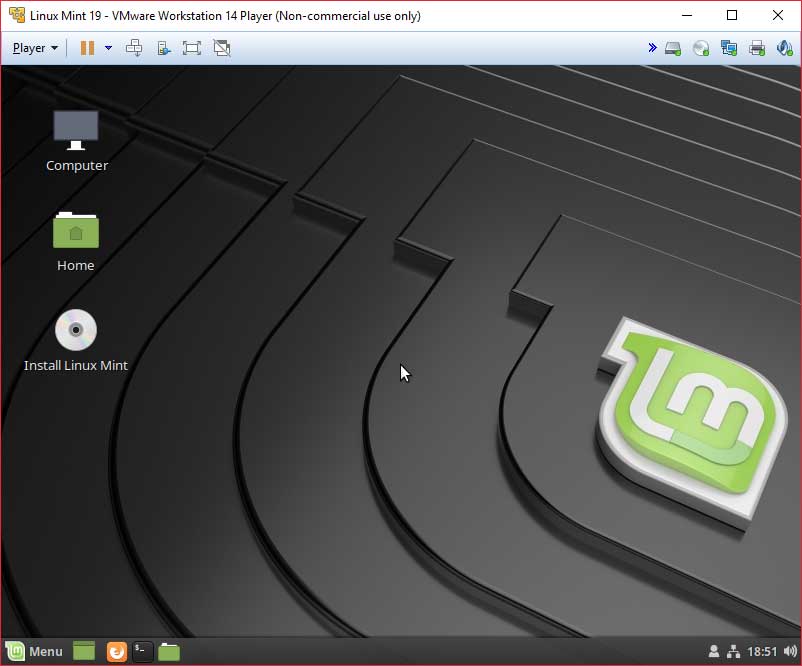Click the network adapter device icon
Viewport: 802px width, 666px height.
point(729,49)
